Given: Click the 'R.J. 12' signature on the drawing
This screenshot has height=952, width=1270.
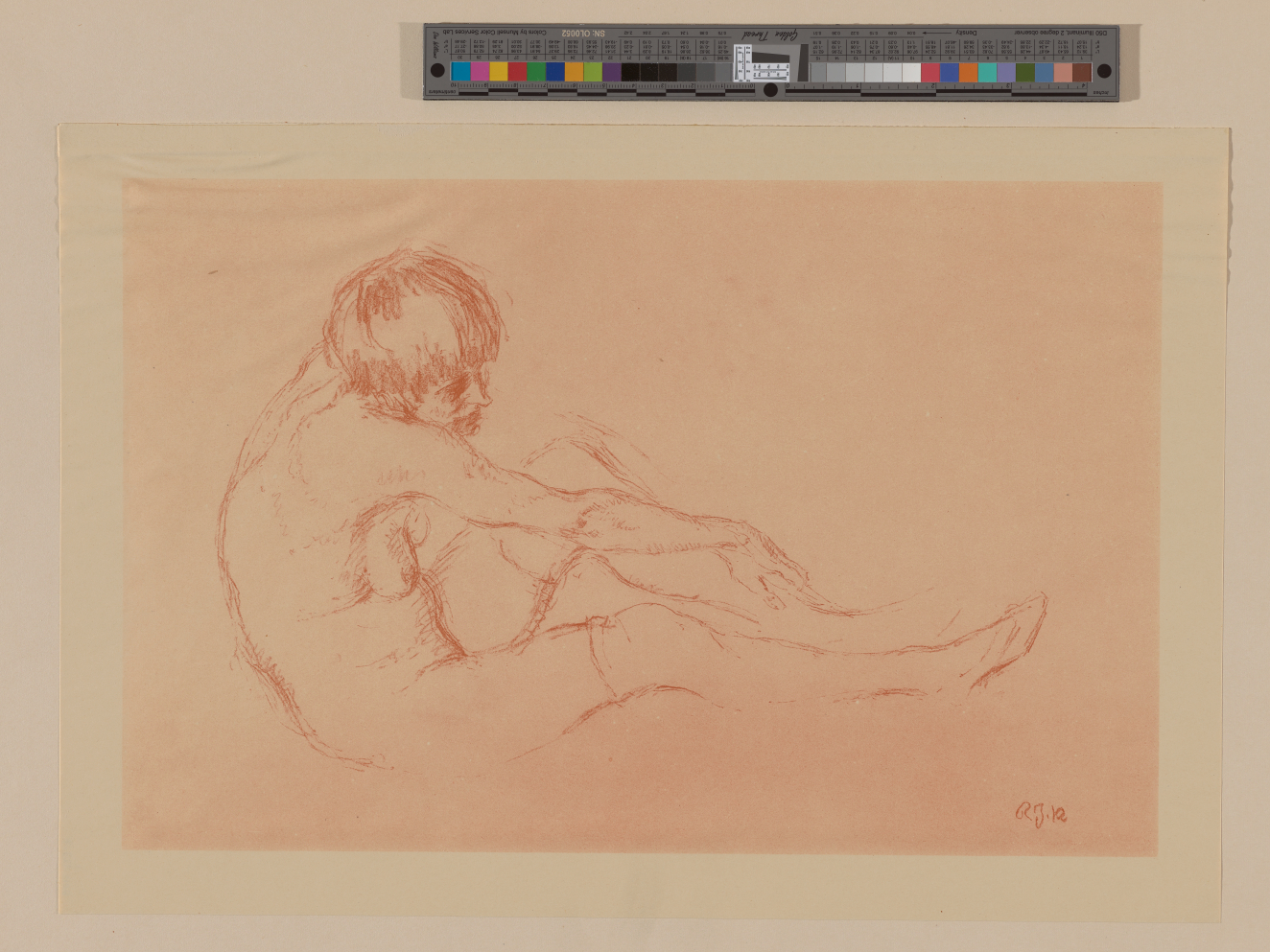Looking at the screenshot, I should pos(1041,813).
